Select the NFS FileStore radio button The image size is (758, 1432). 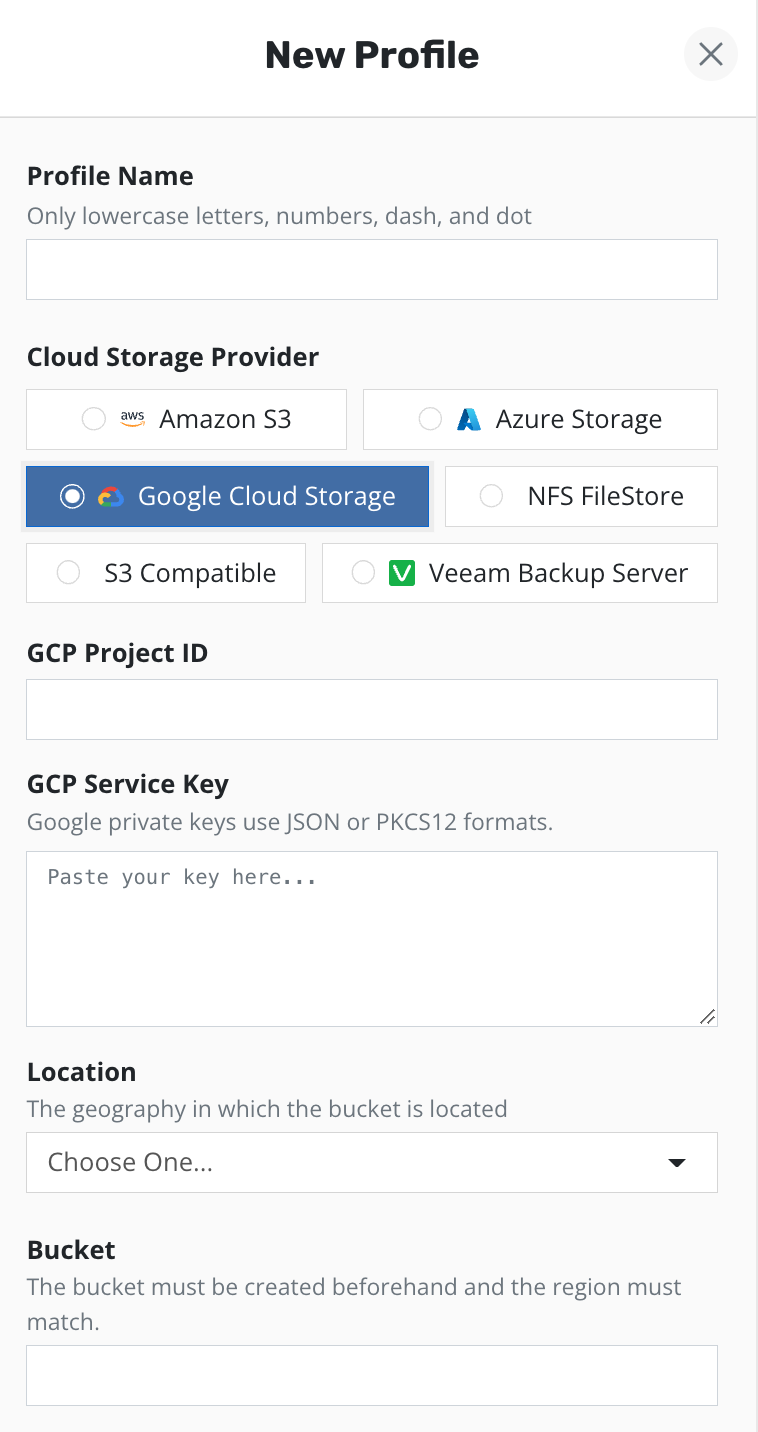(x=491, y=496)
